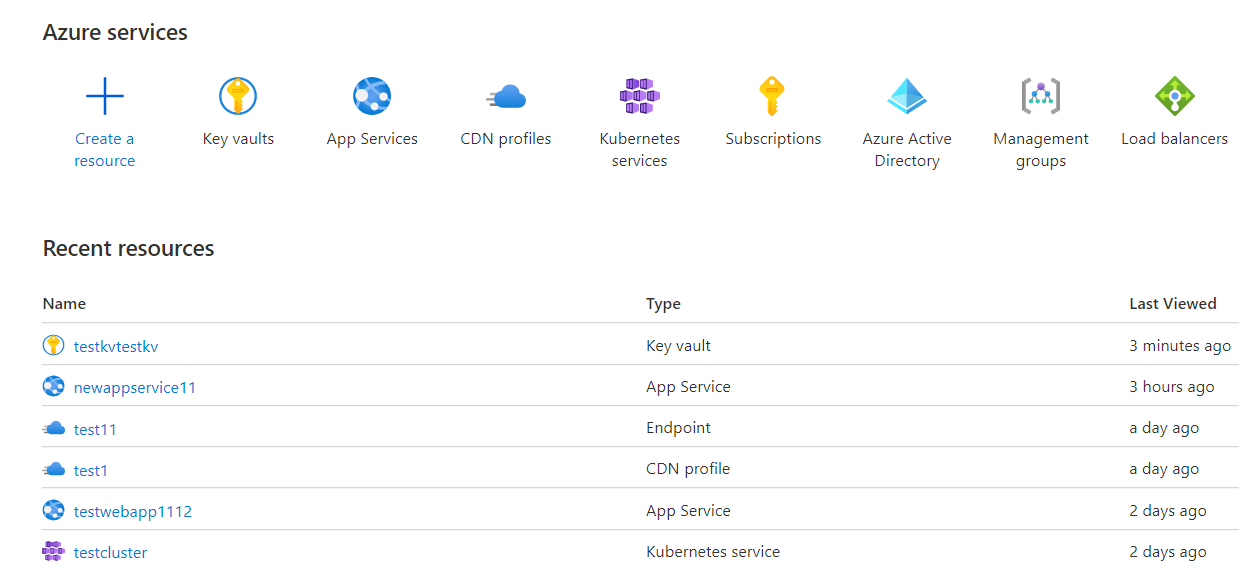The height and width of the screenshot is (570, 1239).
Task: Click the Create a resource plus icon
Action: (104, 97)
